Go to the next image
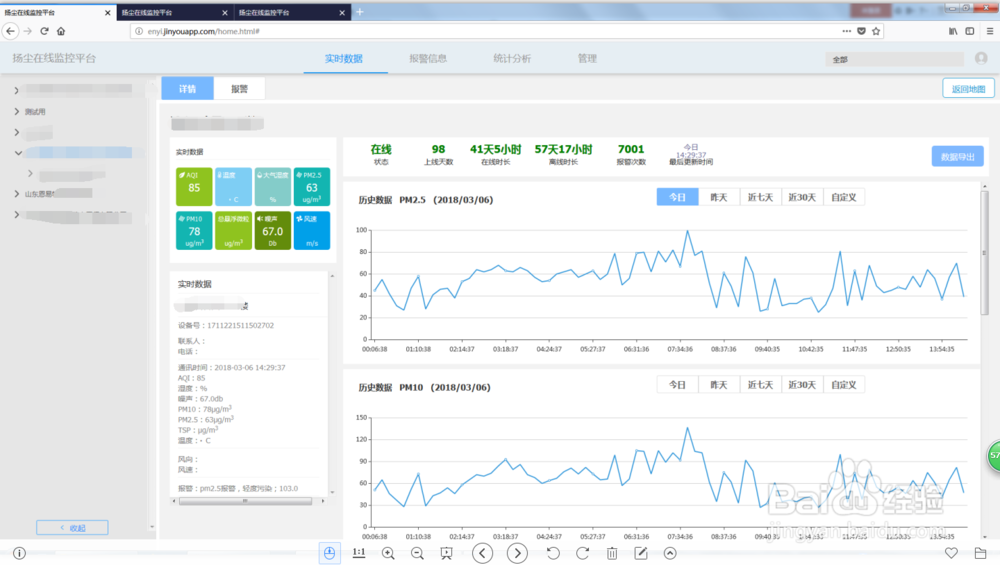Image resolution: width=1000 pixels, height=565 pixels. tap(517, 554)
